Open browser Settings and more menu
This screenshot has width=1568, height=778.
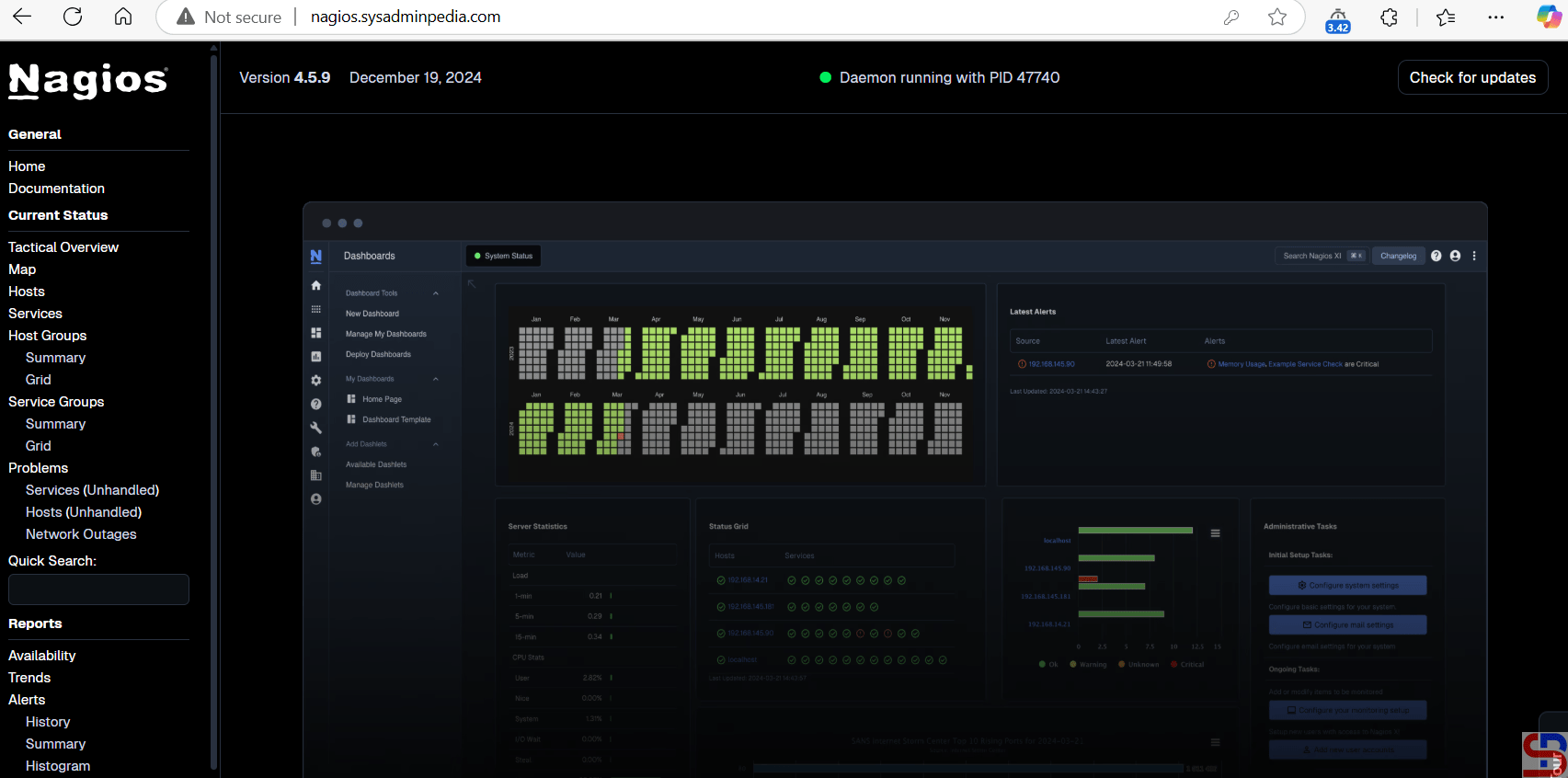(1496, 17)
